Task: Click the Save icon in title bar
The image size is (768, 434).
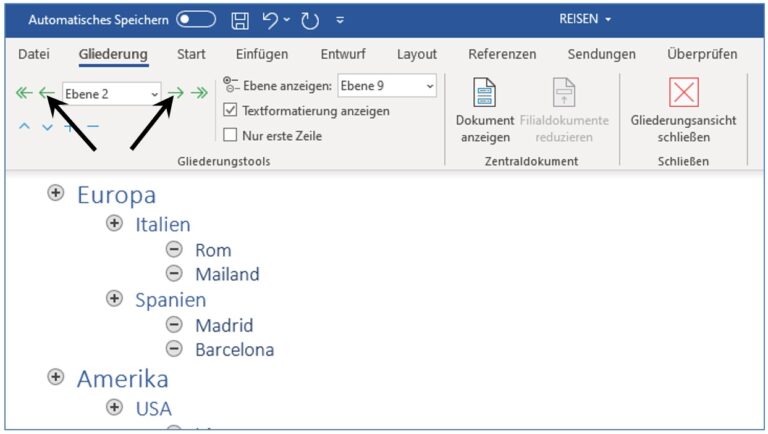Action: [240, 21]
